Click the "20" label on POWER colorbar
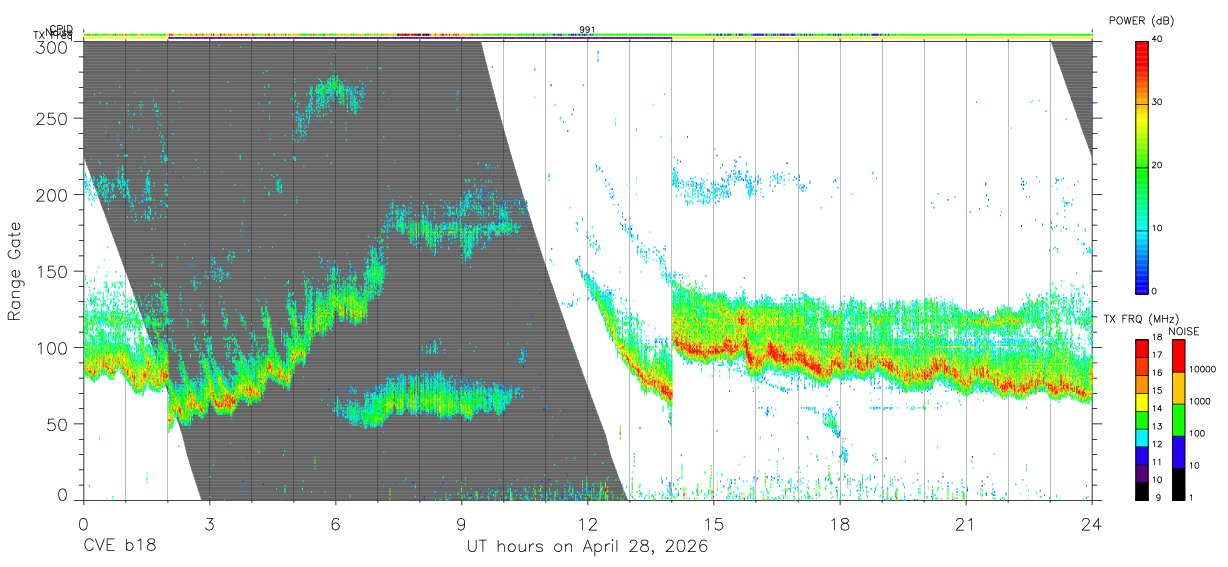This screenshot has height=567, width=1228. click(1157, 166)
